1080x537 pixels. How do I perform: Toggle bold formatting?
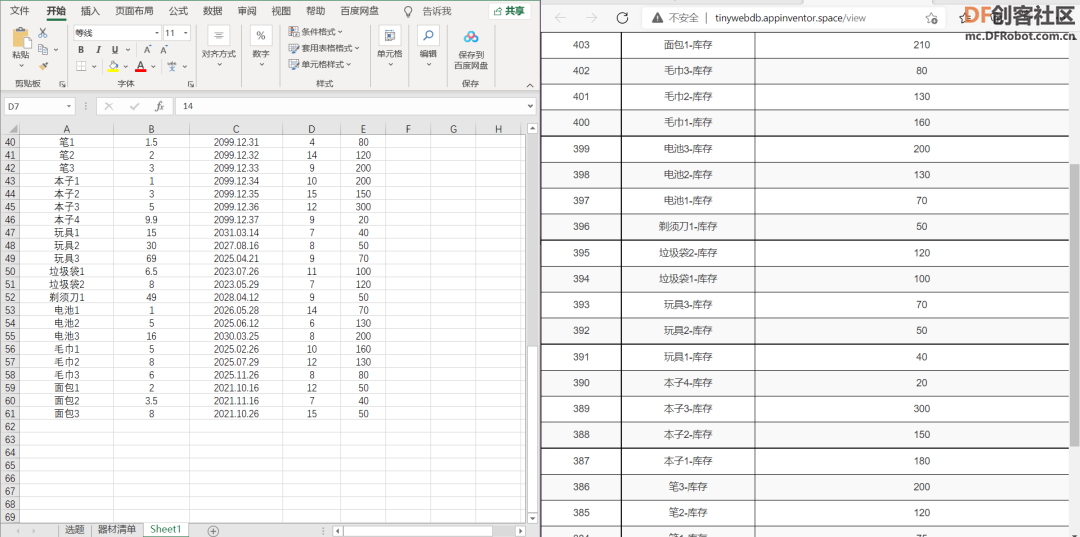(x=81, y=50)
